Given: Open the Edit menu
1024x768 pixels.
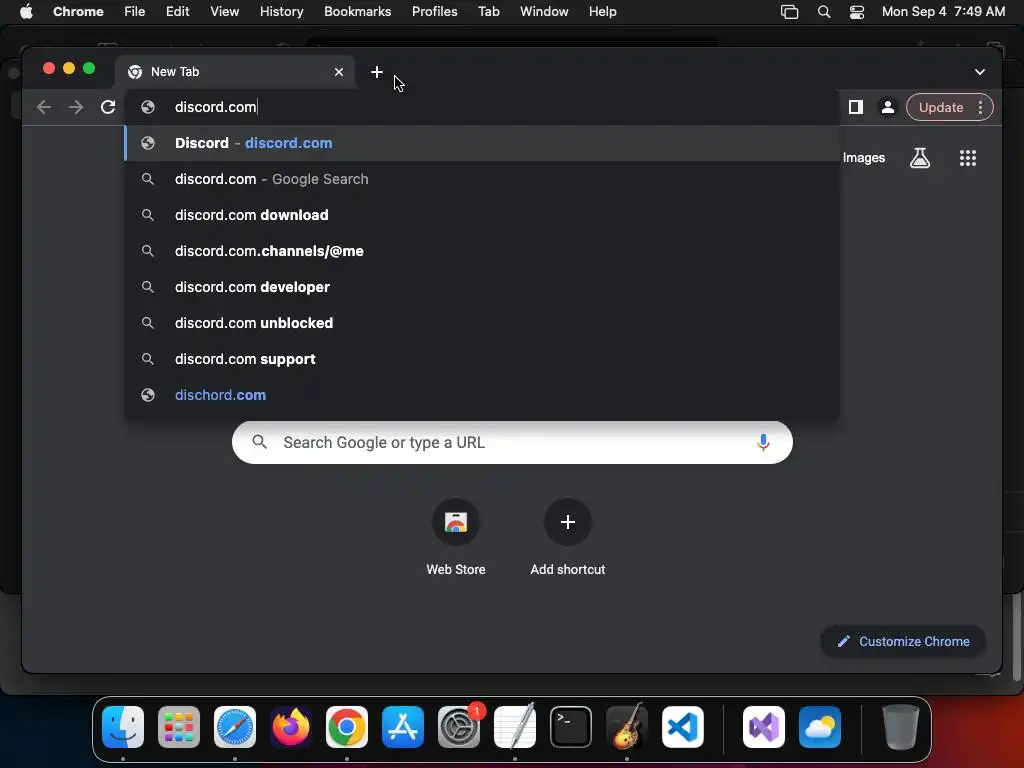Looking at the screenshot, I should click(x=177, y=12).
